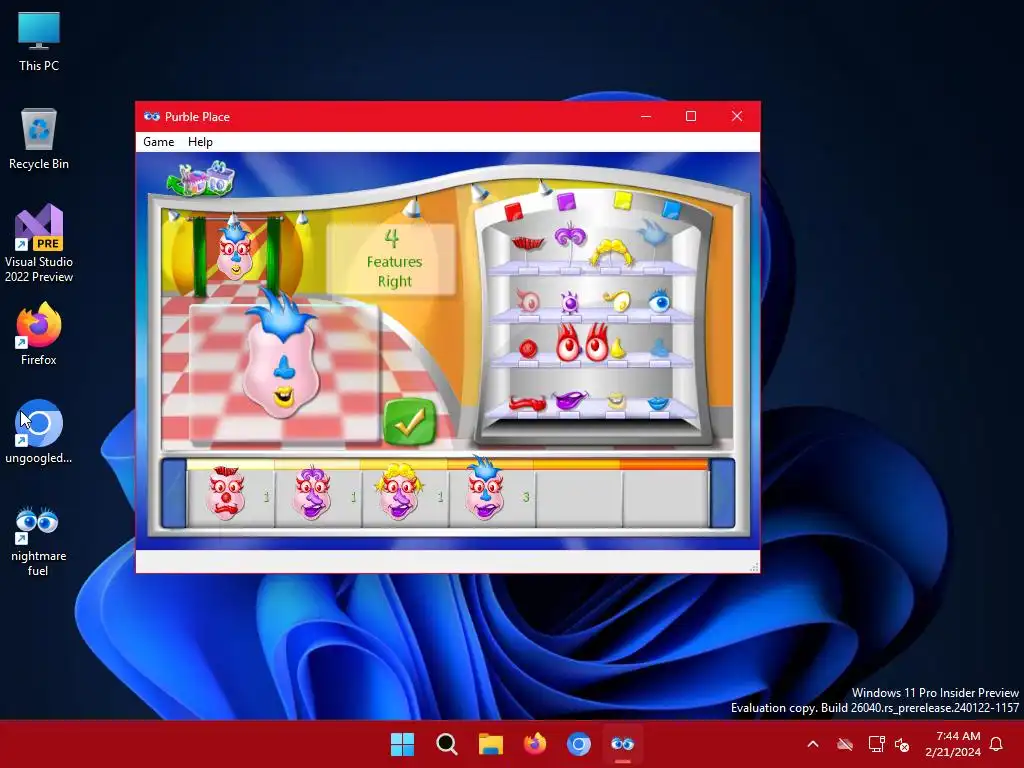Open the notification bell
Viewport: 1024px width, 768px height.
996,744
